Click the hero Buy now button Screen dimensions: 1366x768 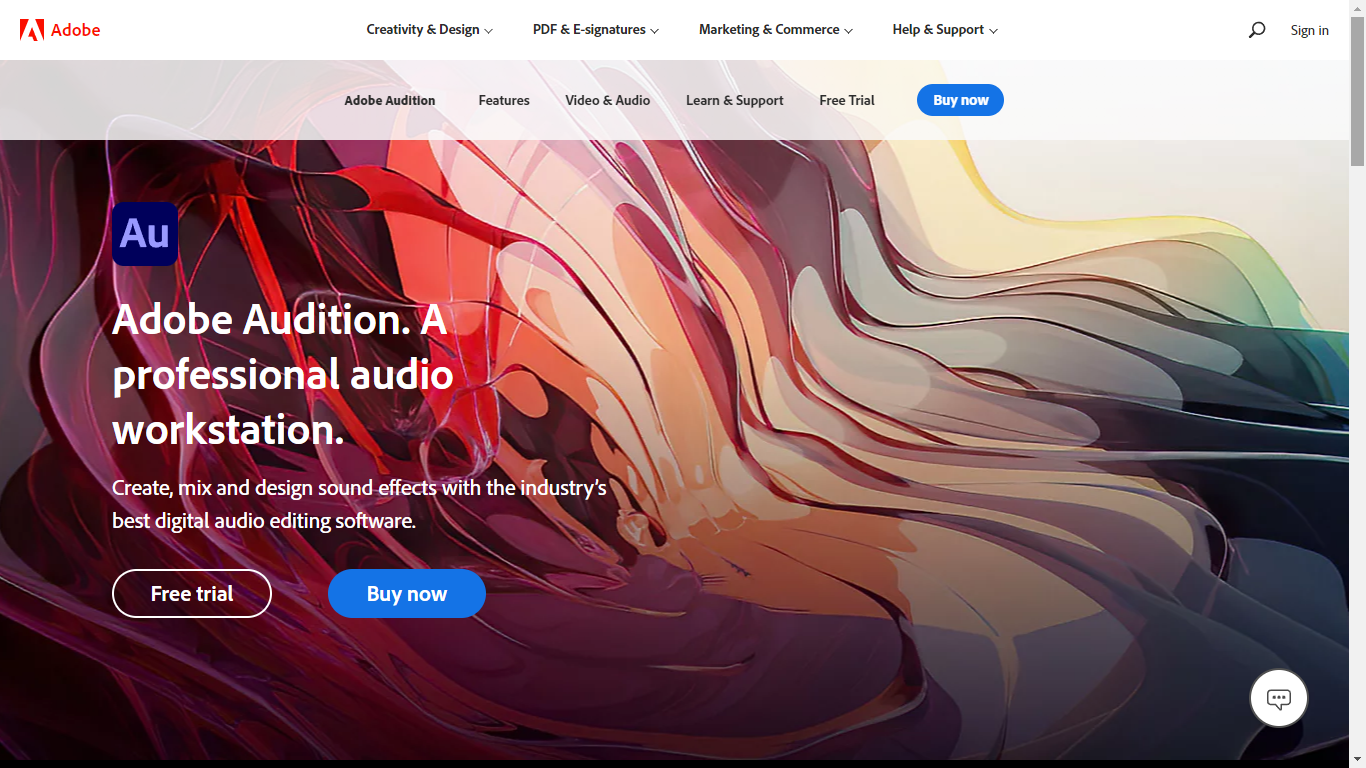407,594
